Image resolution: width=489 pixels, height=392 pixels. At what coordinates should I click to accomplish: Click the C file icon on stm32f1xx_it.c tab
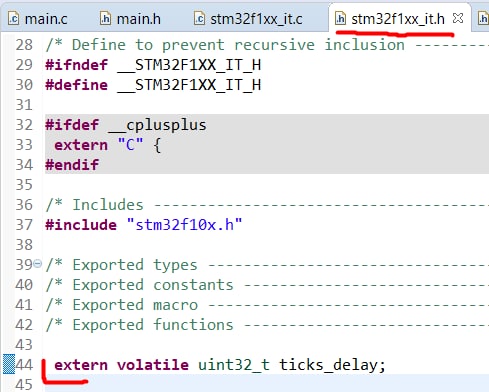point(200,19)
